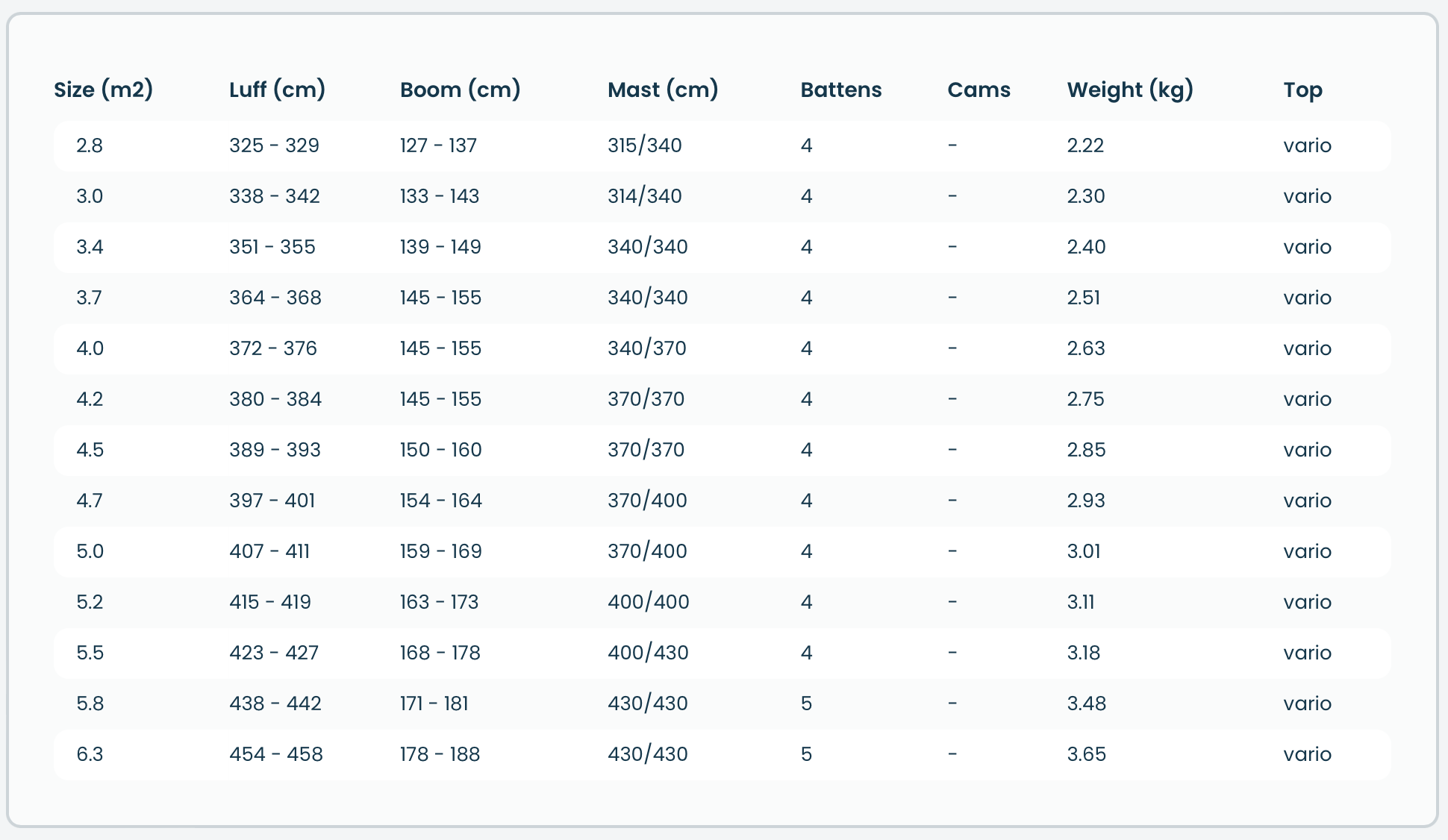
Task: Click vario in the 6.3 row
Action: pos(1307,754)
